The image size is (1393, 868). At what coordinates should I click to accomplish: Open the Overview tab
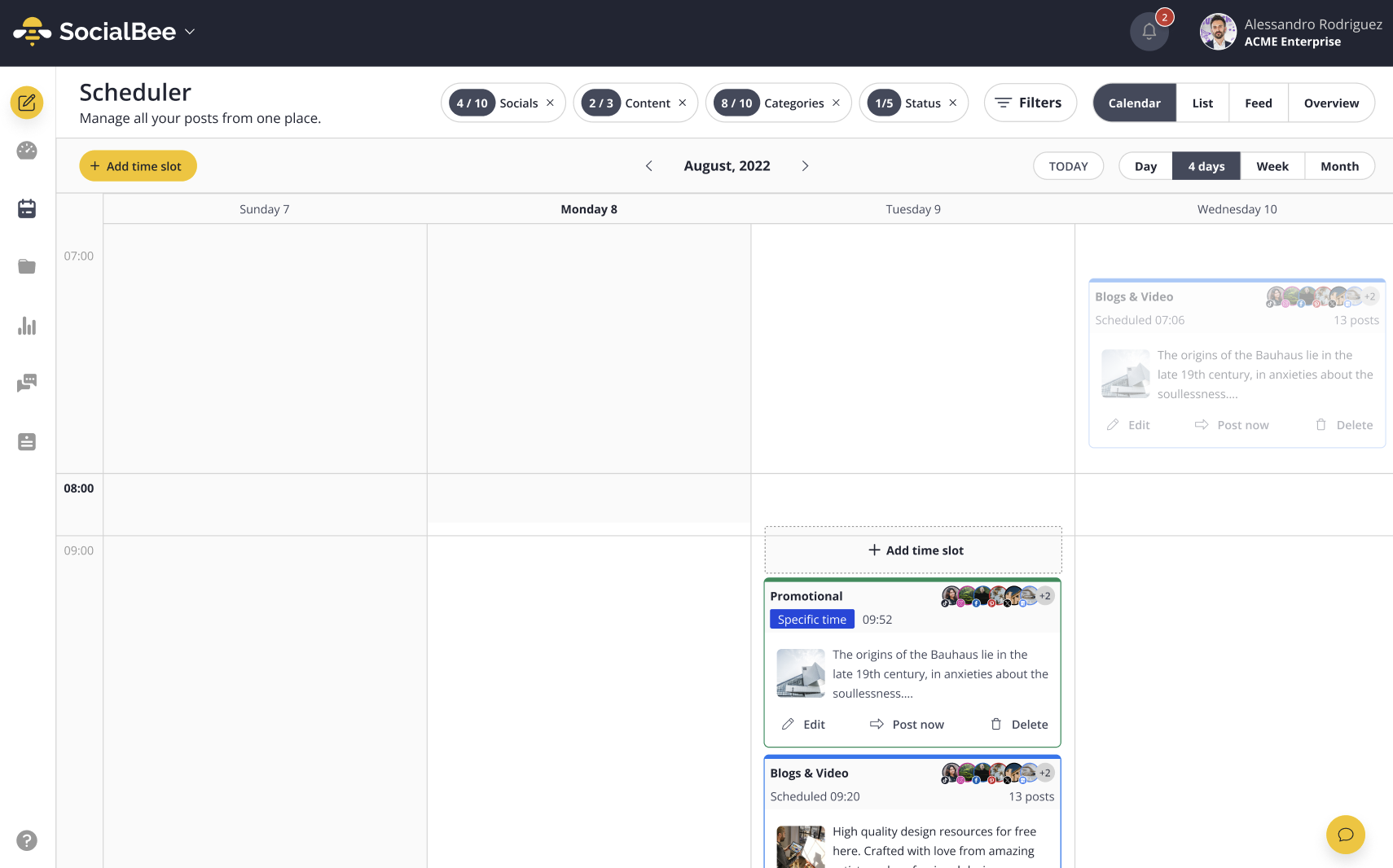coord(1331,103)
